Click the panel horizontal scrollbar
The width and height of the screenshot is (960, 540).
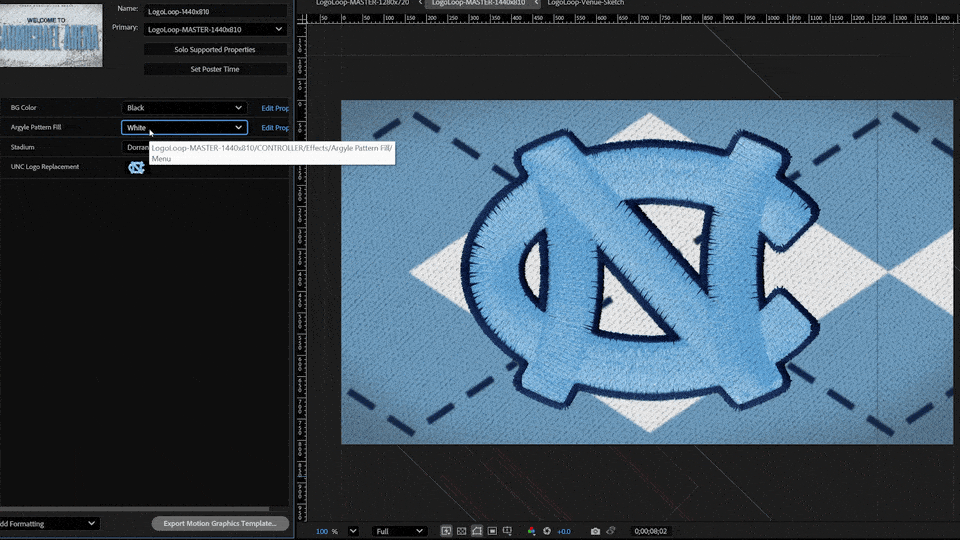[x=135, y=509]
